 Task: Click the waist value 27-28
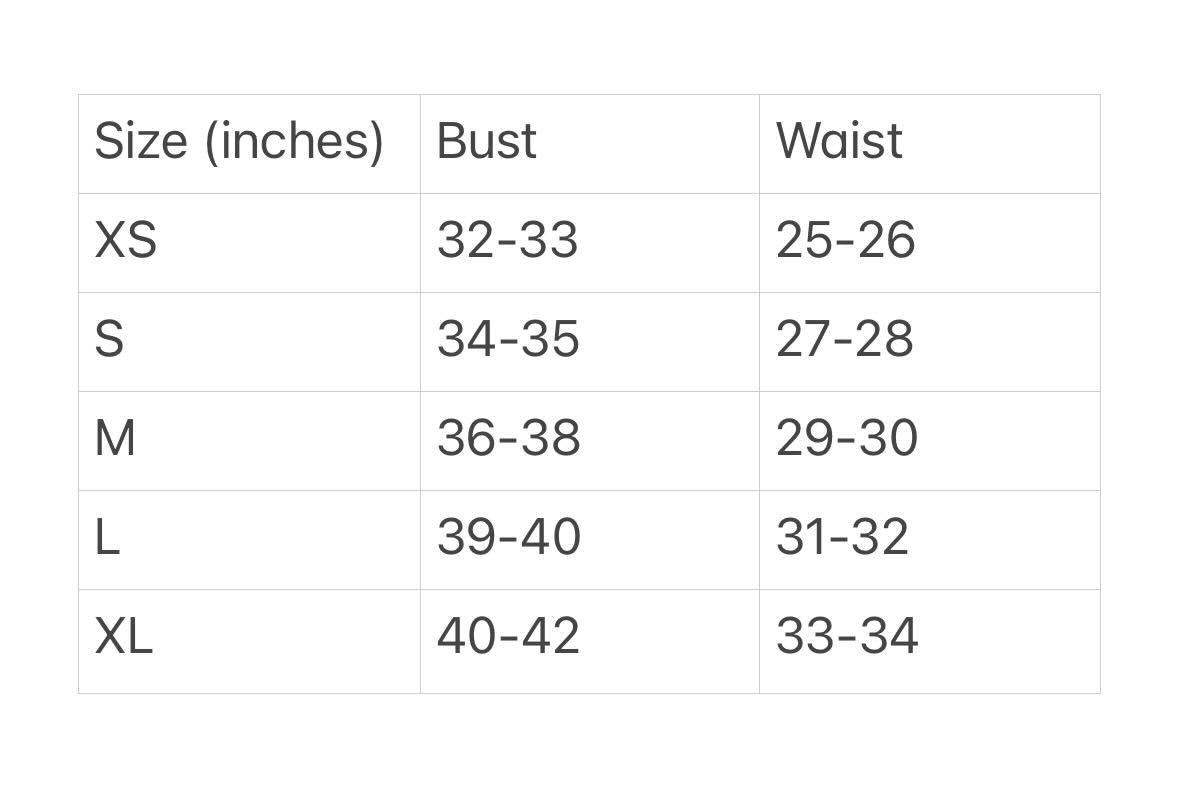pyautogui.click(x=845, y=340)
